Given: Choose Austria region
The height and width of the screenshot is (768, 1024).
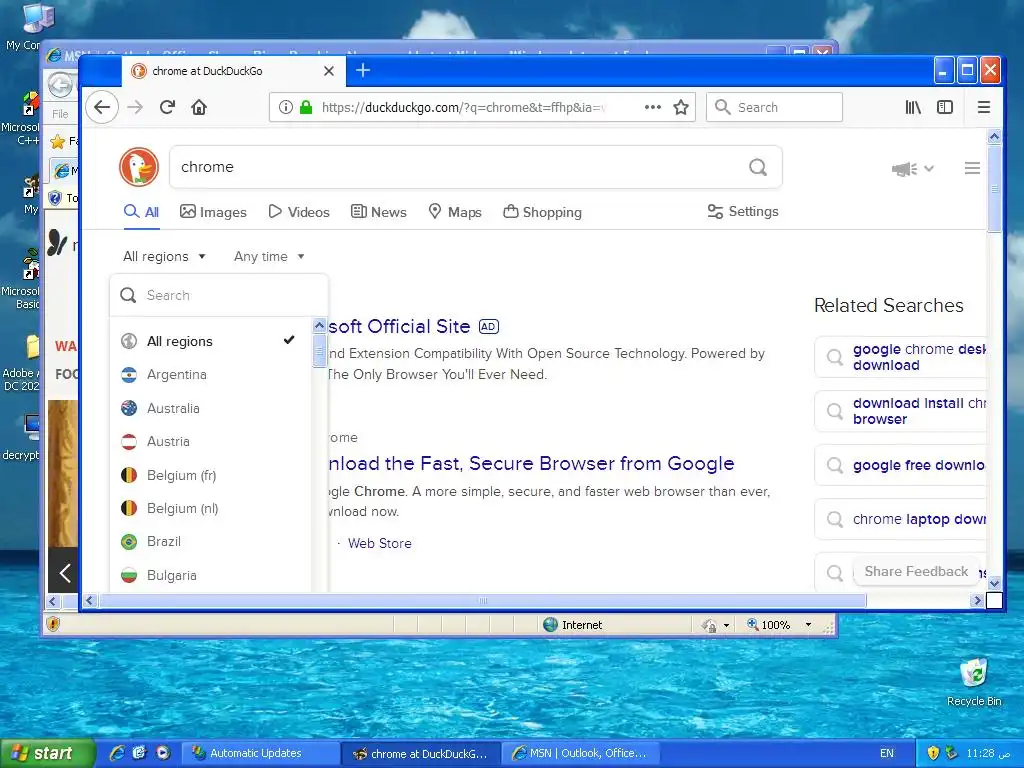Looking at the screenshot, I should pos(210,441).
